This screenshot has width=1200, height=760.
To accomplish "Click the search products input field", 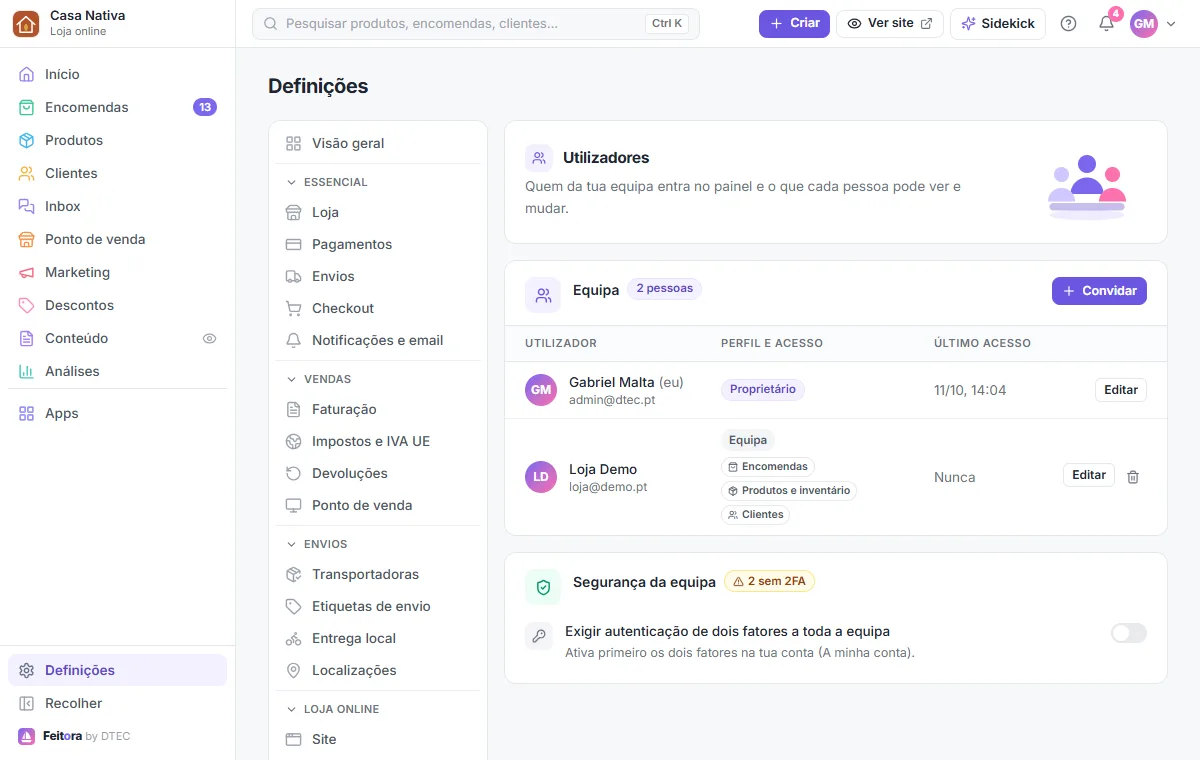I will coord(476,23).
